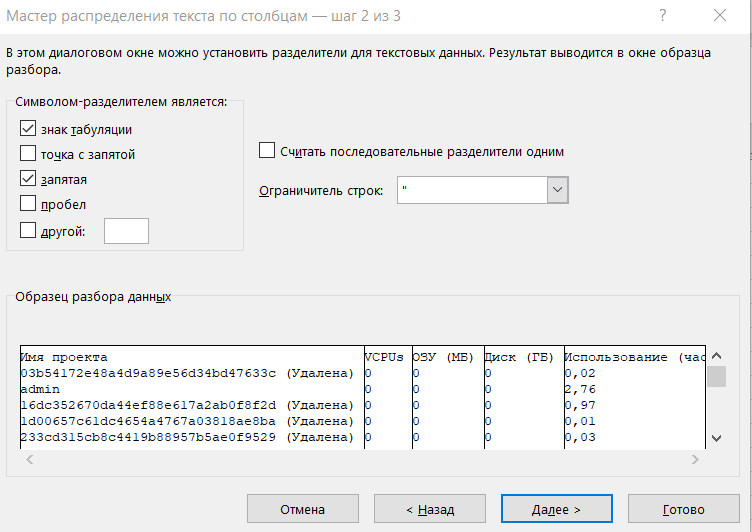Uncheck the 'знак табуляции' delimiter
The image size is (752, 532).
point(28,129)
